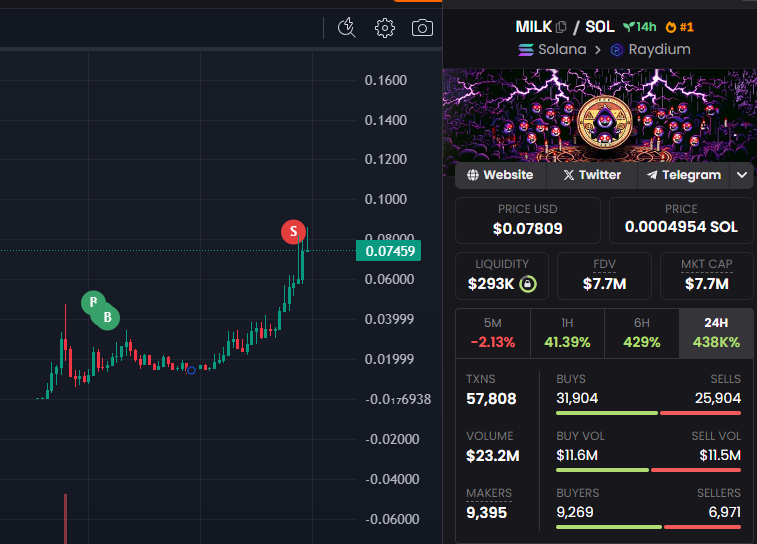Click the 0.1000 price axis label
This screenshot has height=544, width=757.
coord(385,199)
